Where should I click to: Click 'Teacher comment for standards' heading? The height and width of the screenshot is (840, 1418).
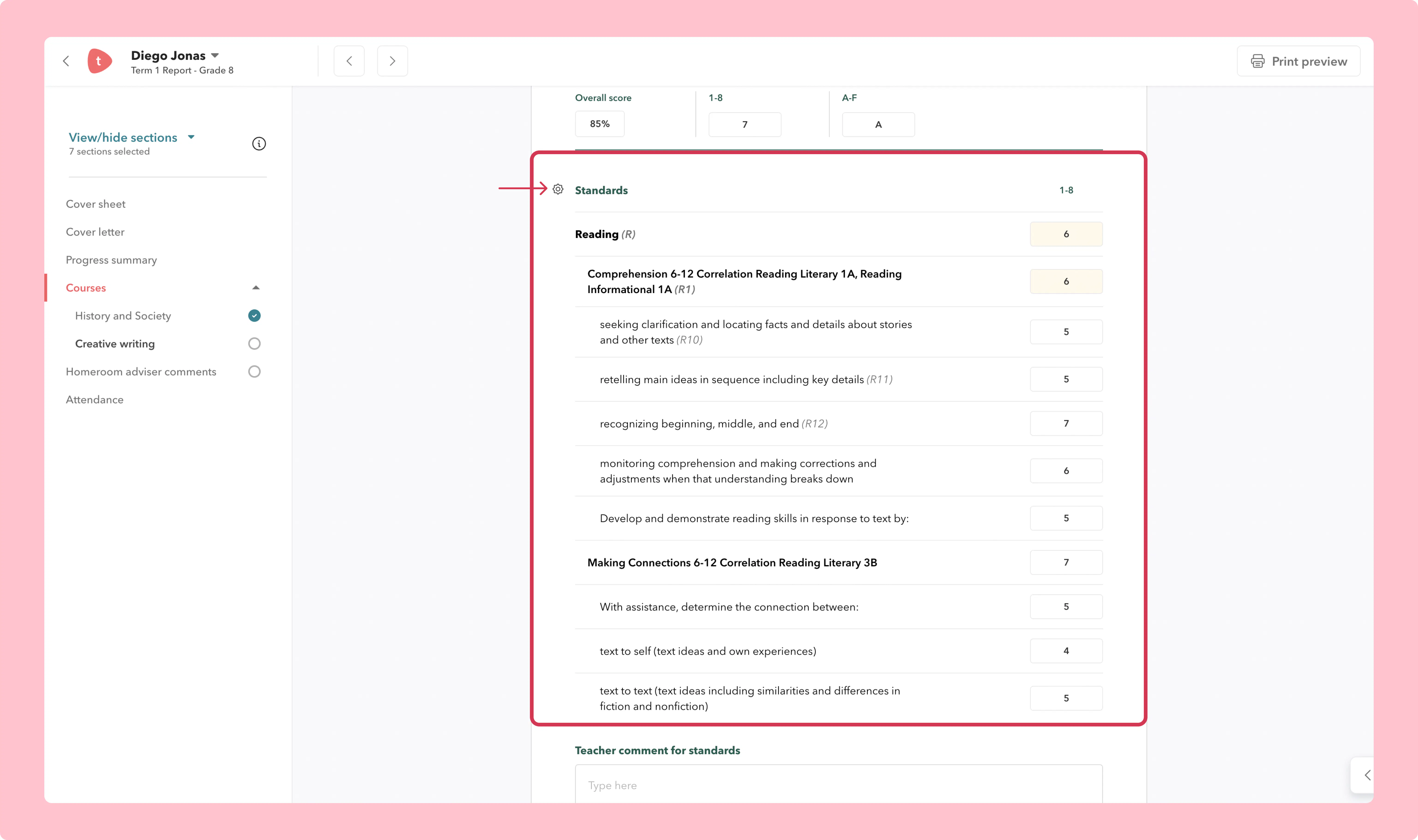(x=658, y=750)
